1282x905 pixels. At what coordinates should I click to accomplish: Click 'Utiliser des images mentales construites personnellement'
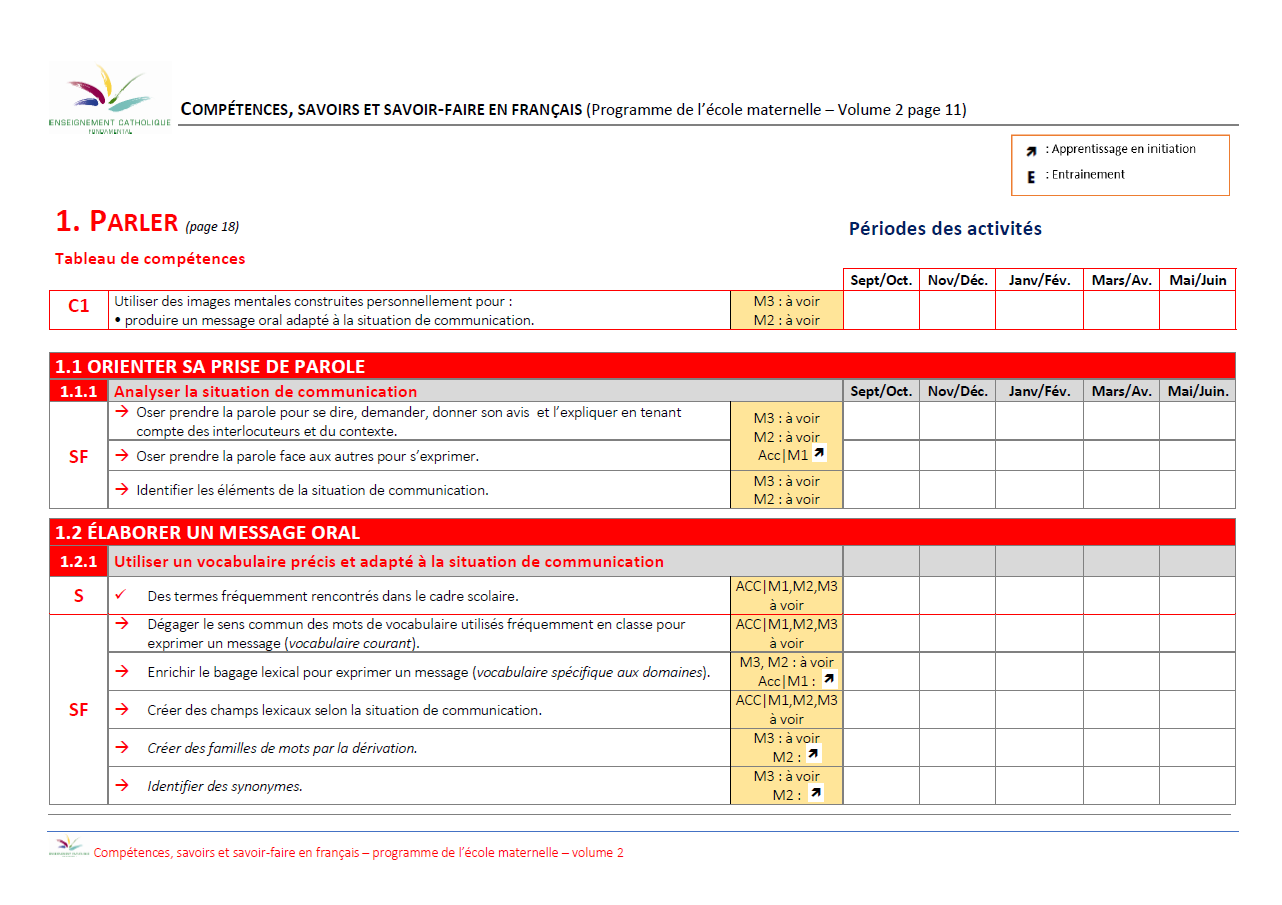coord(313,300)
